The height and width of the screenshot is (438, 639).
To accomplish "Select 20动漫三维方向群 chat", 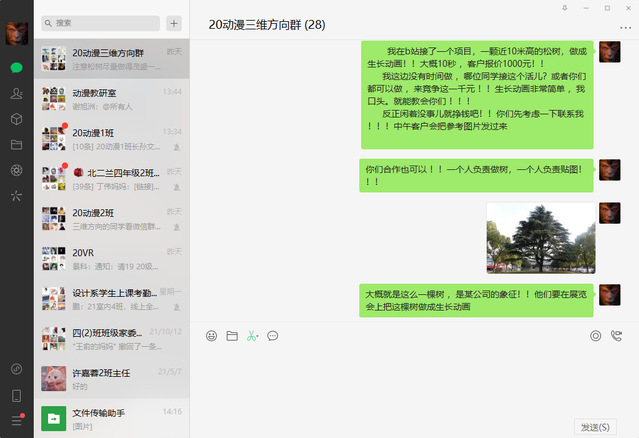I will [x=112, y=59].
